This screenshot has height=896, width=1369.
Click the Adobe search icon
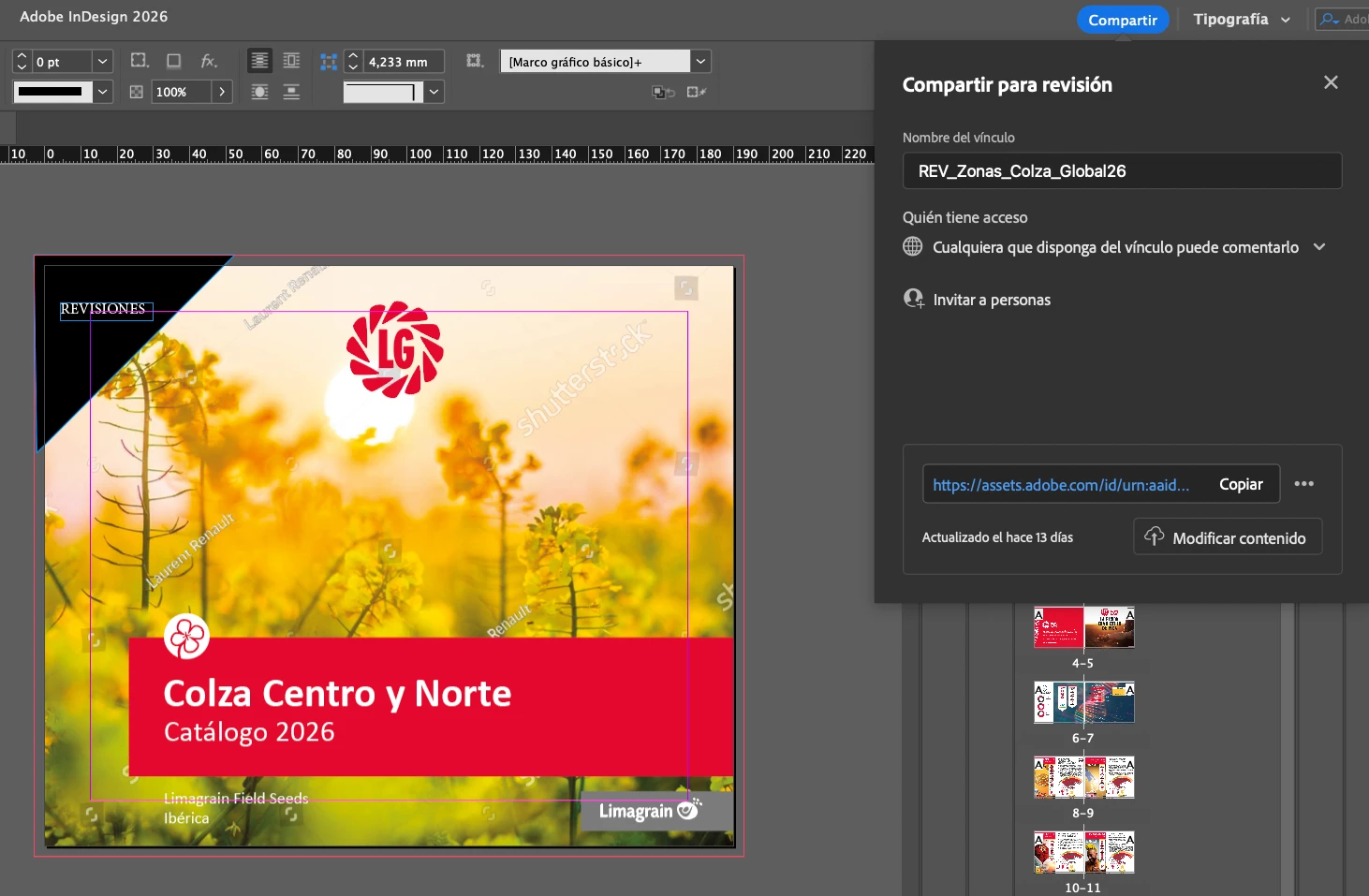point(1329,19)
